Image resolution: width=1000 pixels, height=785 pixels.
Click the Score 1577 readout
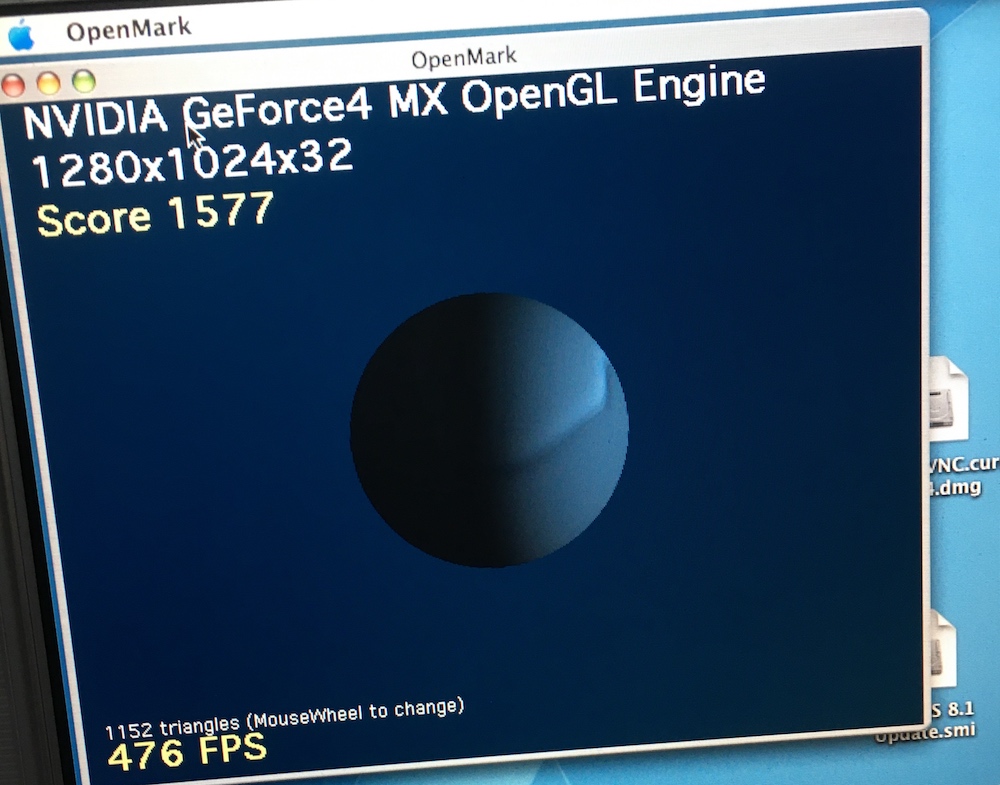pos(155,214)
